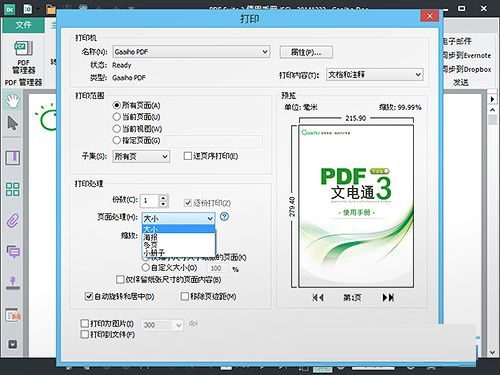The height and width of the screenshot is (375, 500).
Task: Select 所有页面(A) radio button
Action: click(116, 105)
